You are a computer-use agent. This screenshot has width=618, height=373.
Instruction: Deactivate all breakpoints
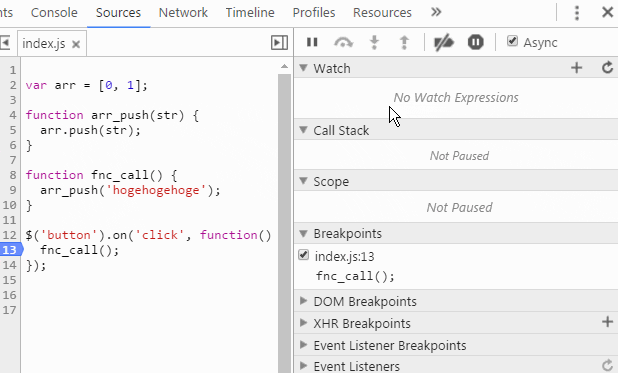pyautogui.click(x=444, y=42)
